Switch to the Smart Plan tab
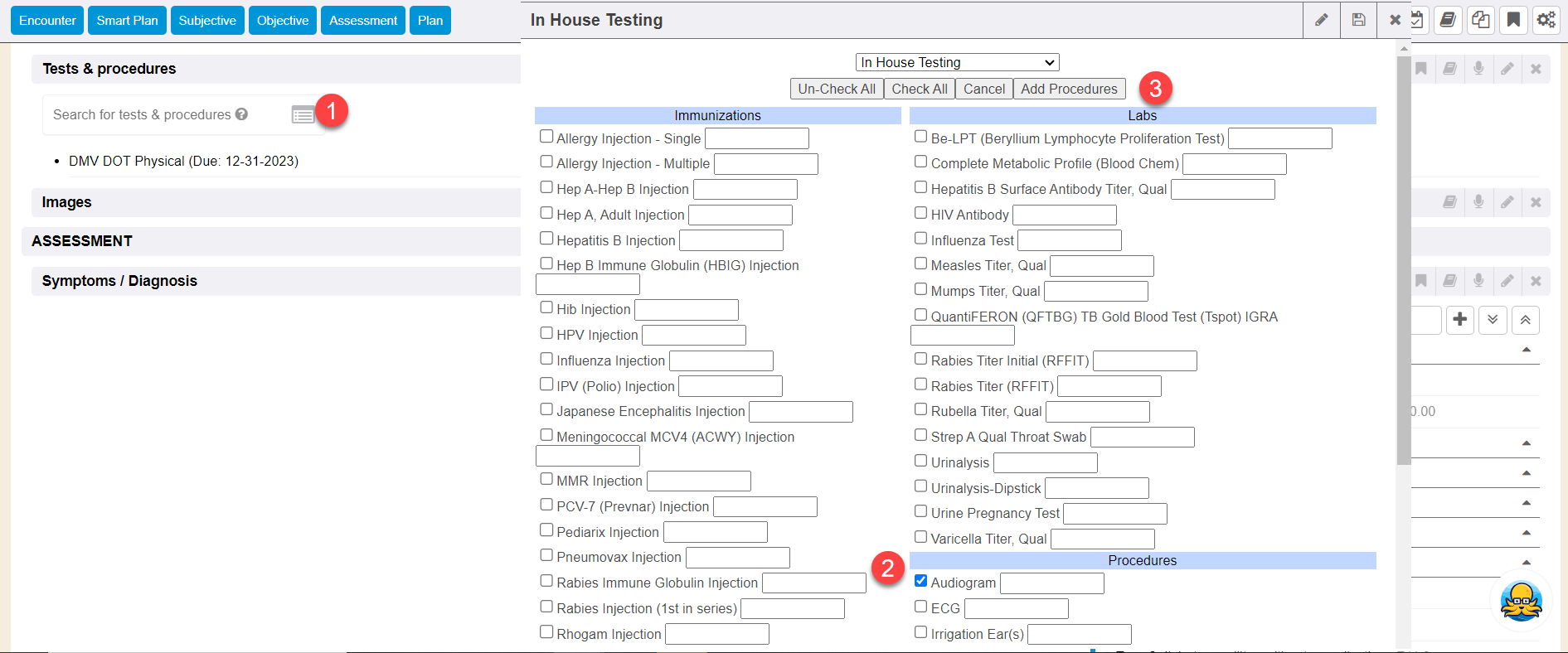This screenshot has height=653, width=1568. click(127, 21)
